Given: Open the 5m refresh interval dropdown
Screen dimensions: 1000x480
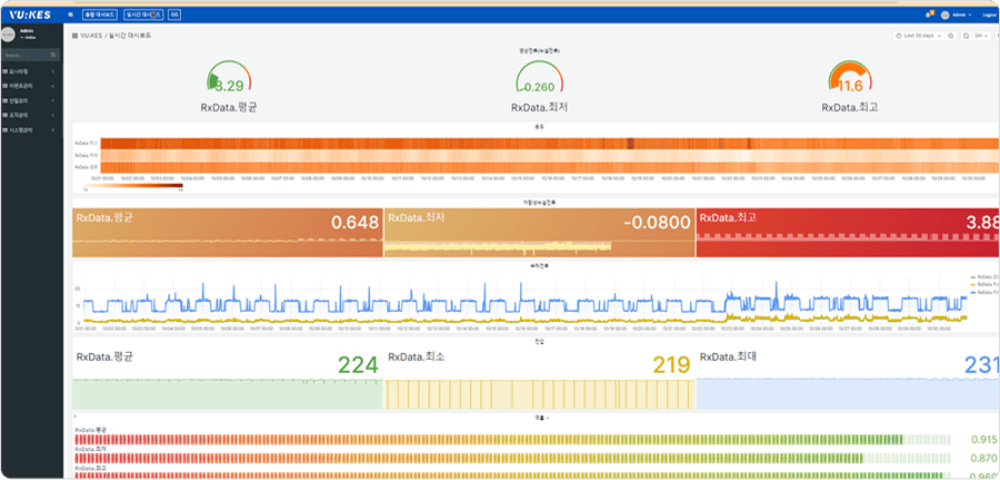Looking at the screenshot, I should tap(983, 36).
